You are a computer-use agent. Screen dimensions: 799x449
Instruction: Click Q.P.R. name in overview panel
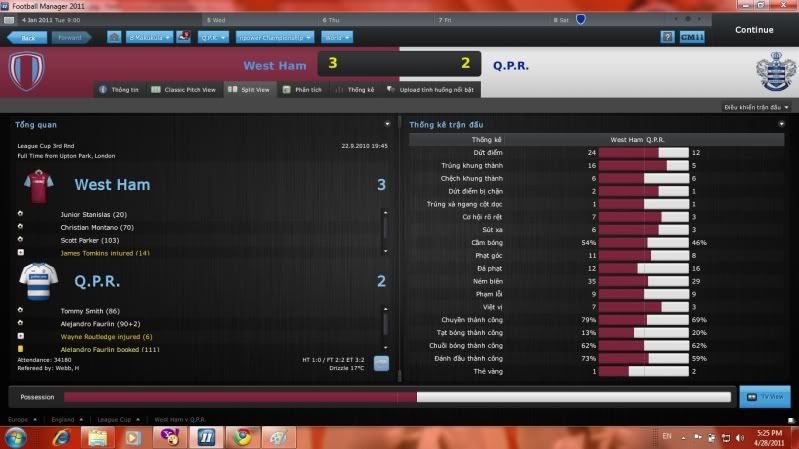[x=97, y=281]
